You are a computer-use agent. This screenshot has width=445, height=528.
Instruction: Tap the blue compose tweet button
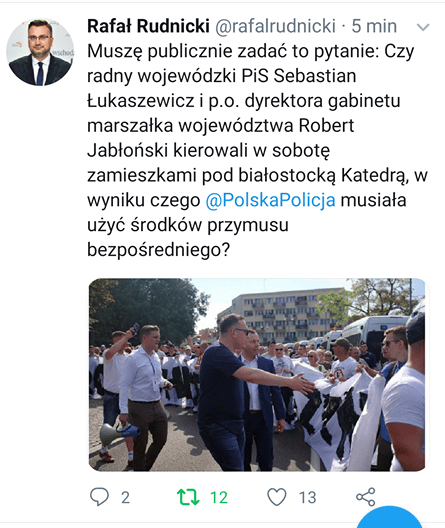point(389,517)
